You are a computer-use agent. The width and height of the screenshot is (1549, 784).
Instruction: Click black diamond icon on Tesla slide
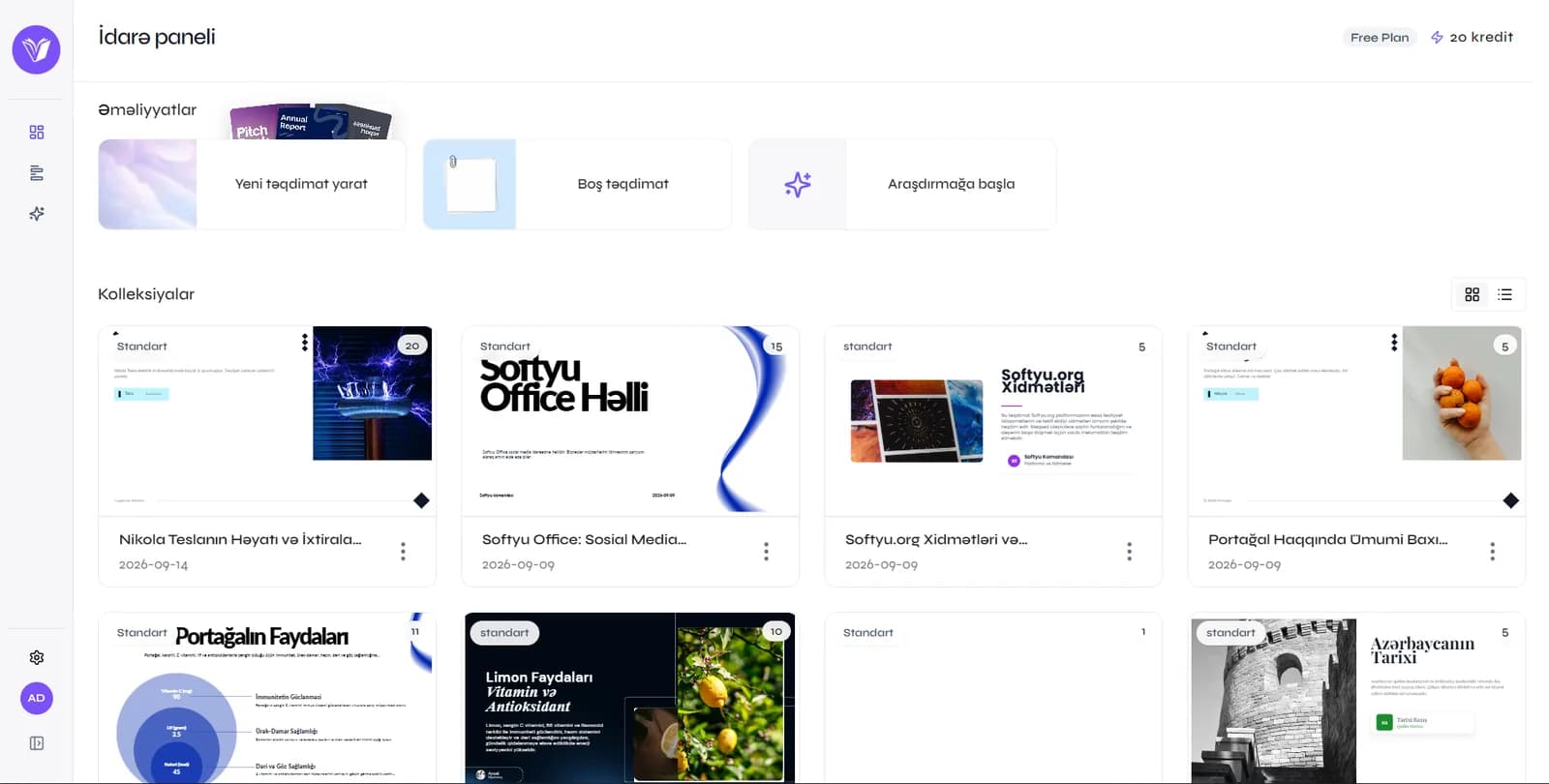pos(421,500)
